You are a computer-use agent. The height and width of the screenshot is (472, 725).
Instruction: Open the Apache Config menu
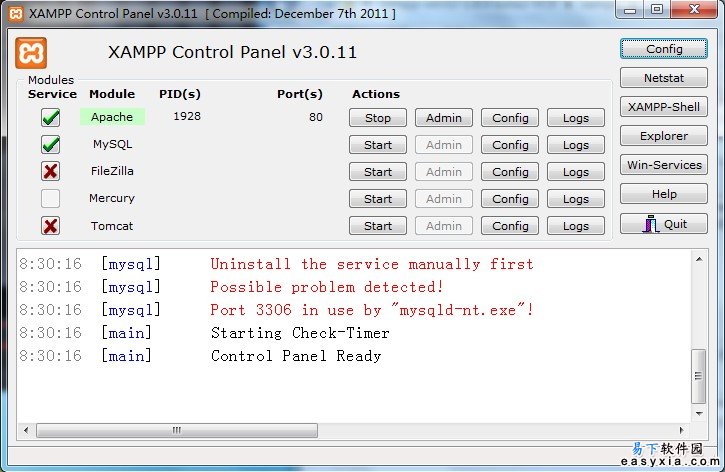510,118
